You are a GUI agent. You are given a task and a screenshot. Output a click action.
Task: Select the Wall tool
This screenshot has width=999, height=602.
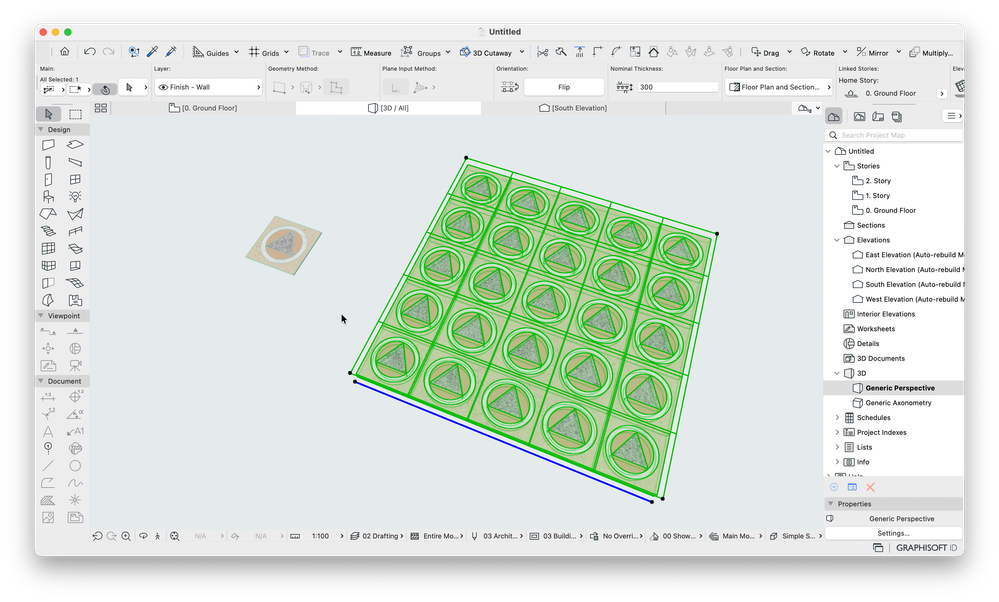(48, 145)
